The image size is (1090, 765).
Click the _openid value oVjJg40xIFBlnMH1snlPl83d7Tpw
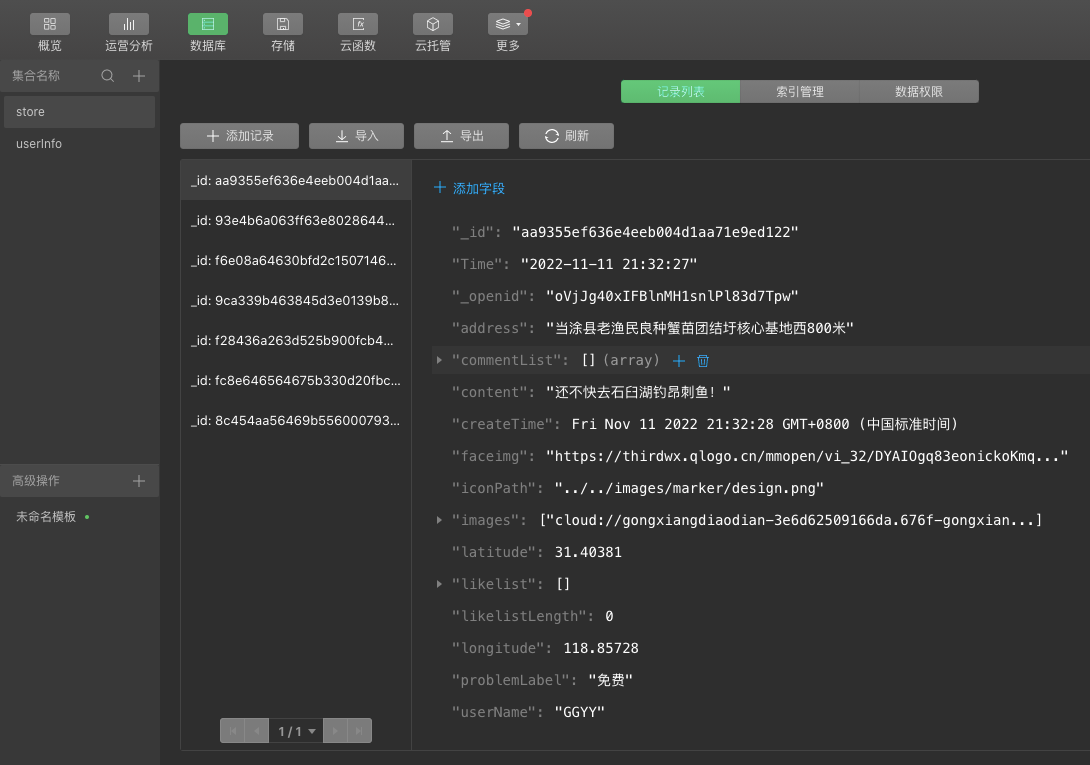672,296
